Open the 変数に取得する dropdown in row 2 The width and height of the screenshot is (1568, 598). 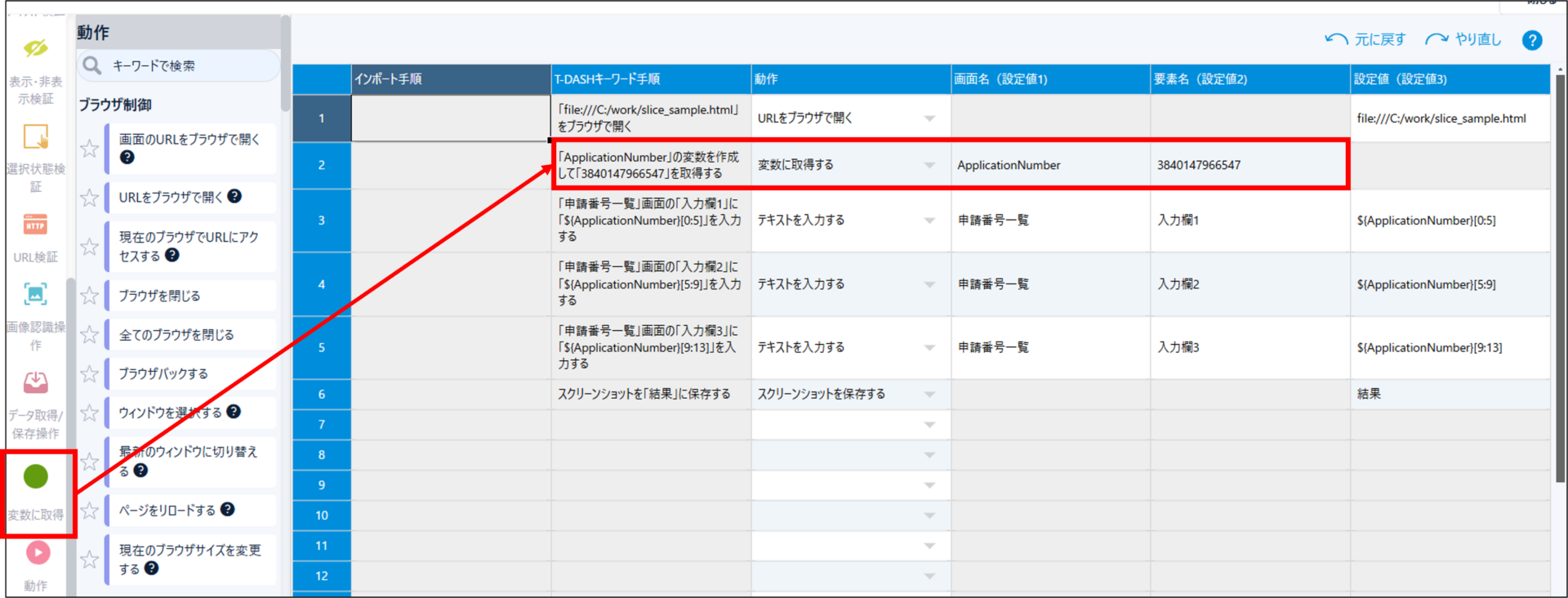929,165
